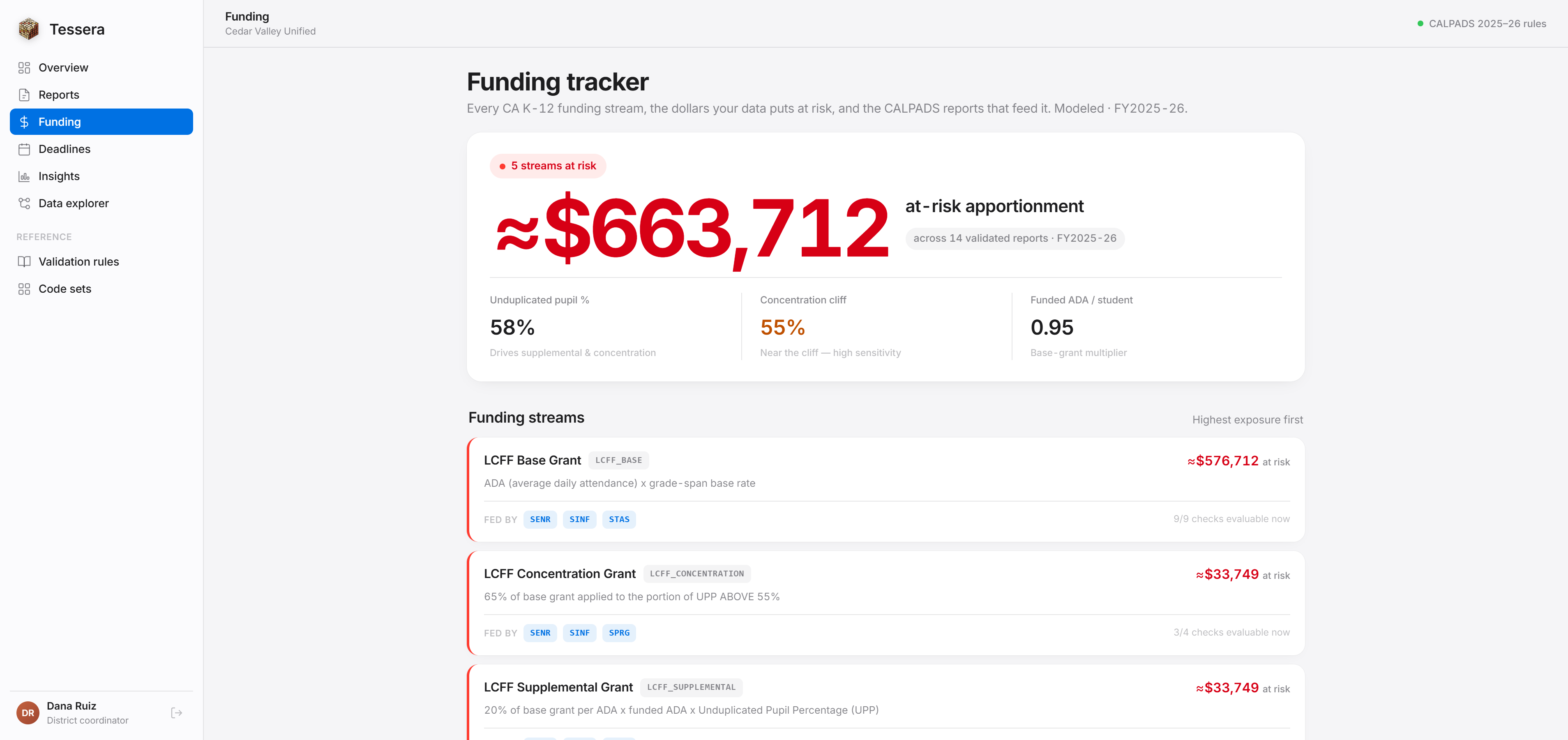Open the LCFF Base Grant card title
Viewport: 1568px width, 740px height.
(x=532, y=460)
